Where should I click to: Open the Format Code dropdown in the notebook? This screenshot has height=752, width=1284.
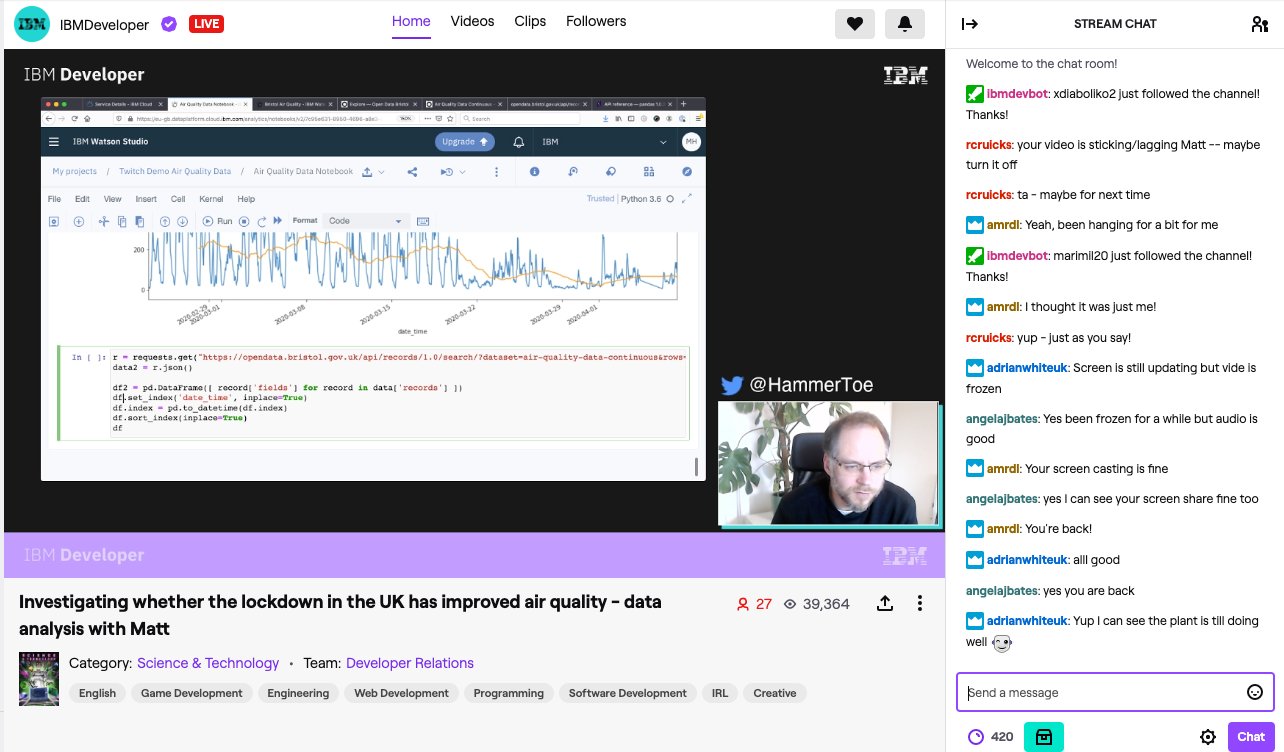coord(366,221)
